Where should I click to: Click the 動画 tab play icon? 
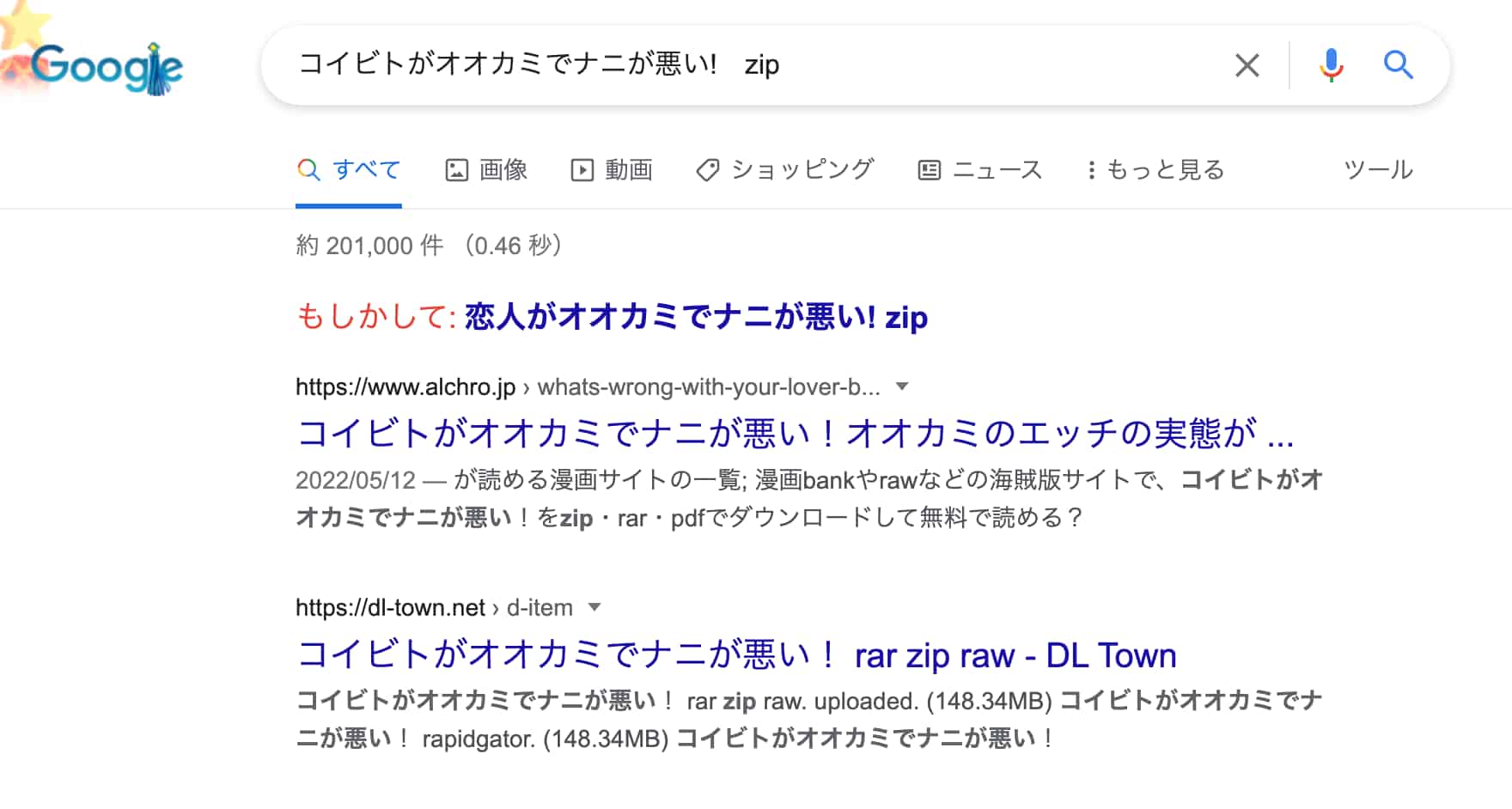click(x=582, y=170)
